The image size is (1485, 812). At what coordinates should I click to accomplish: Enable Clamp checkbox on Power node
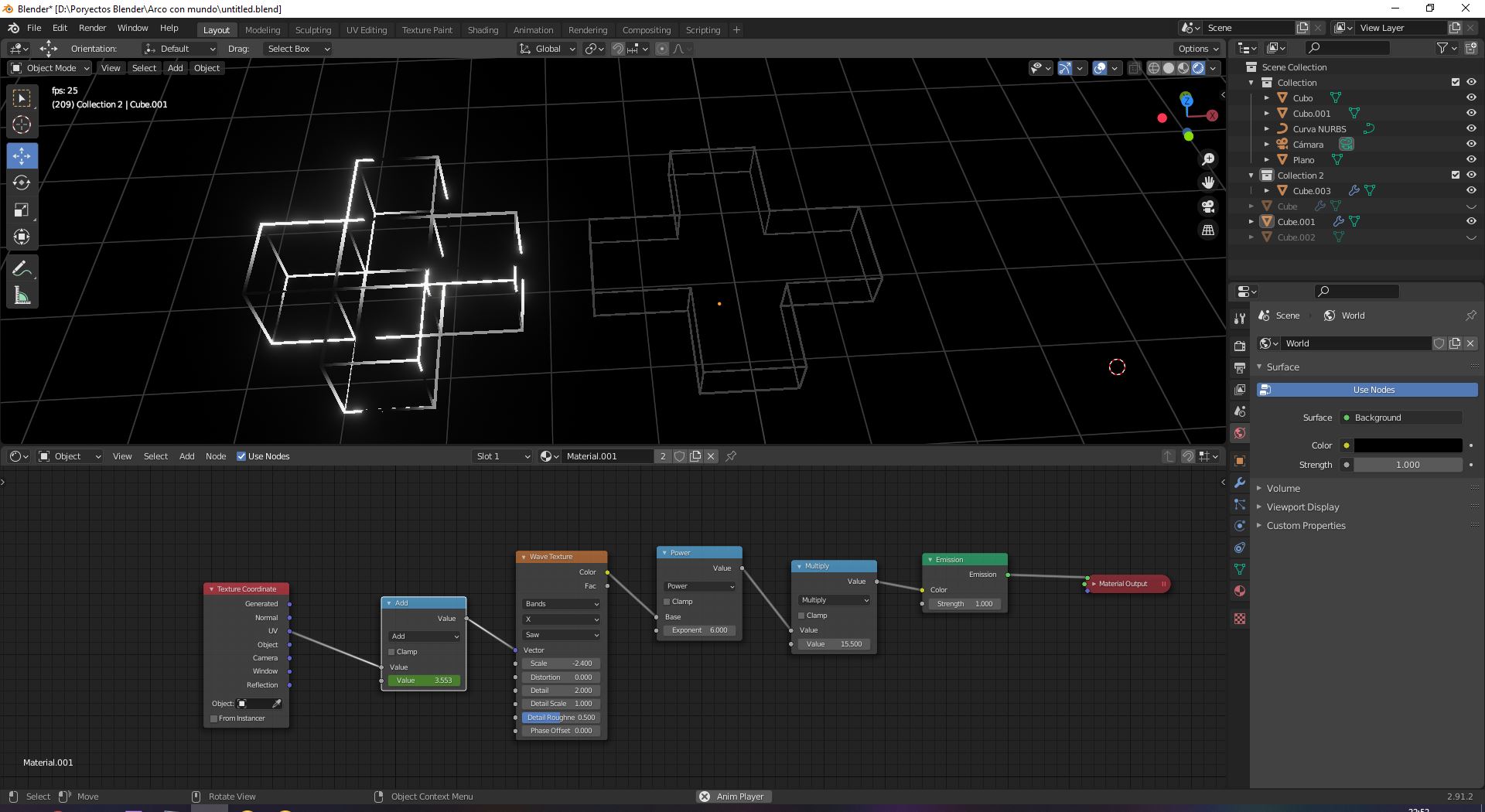pyautogui.click(x=667, y=602)
